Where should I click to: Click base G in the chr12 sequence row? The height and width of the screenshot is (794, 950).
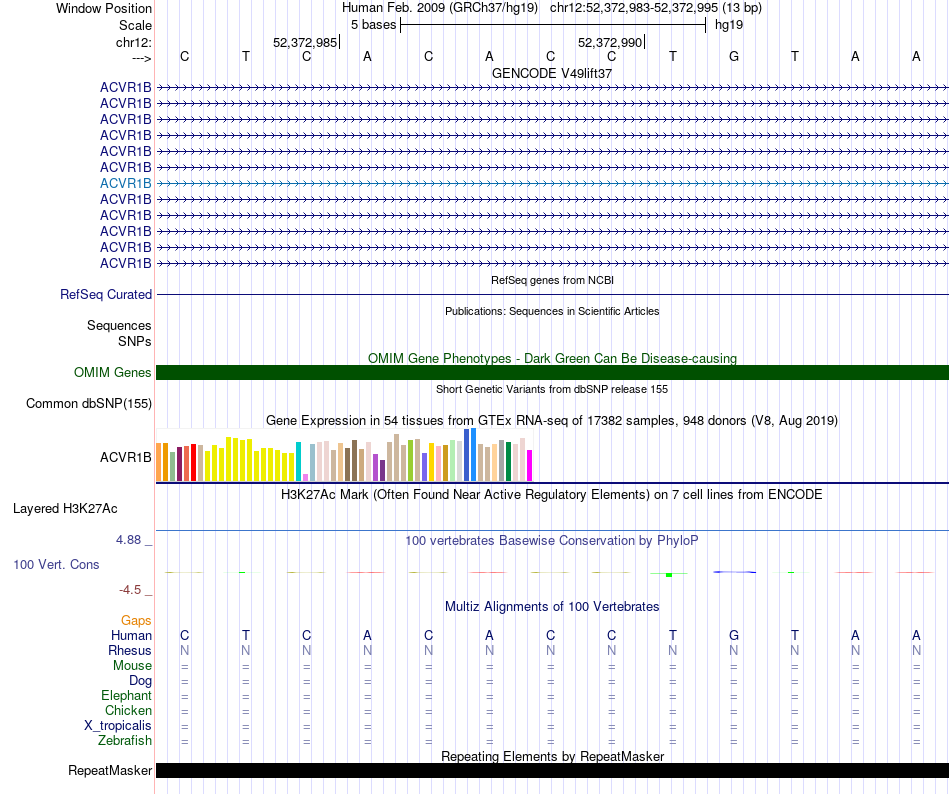coord(734,56)
